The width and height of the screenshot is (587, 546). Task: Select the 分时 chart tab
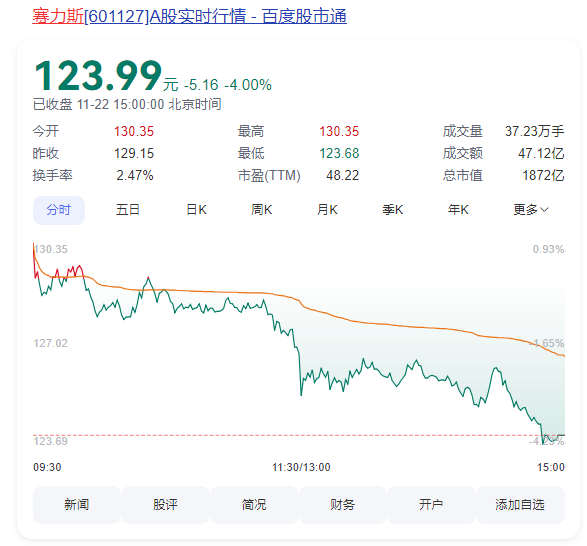pos(59,210)
